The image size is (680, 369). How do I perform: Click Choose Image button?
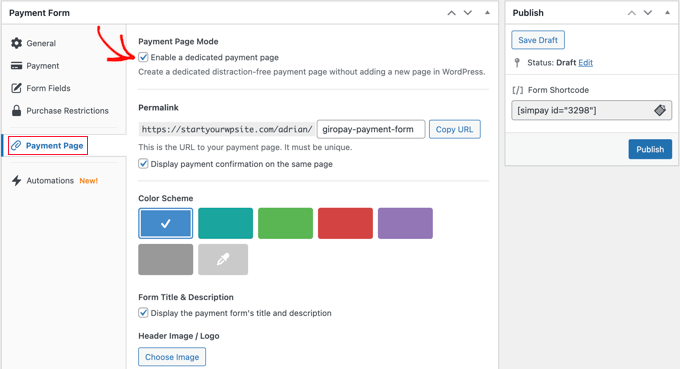coord(172,357)
